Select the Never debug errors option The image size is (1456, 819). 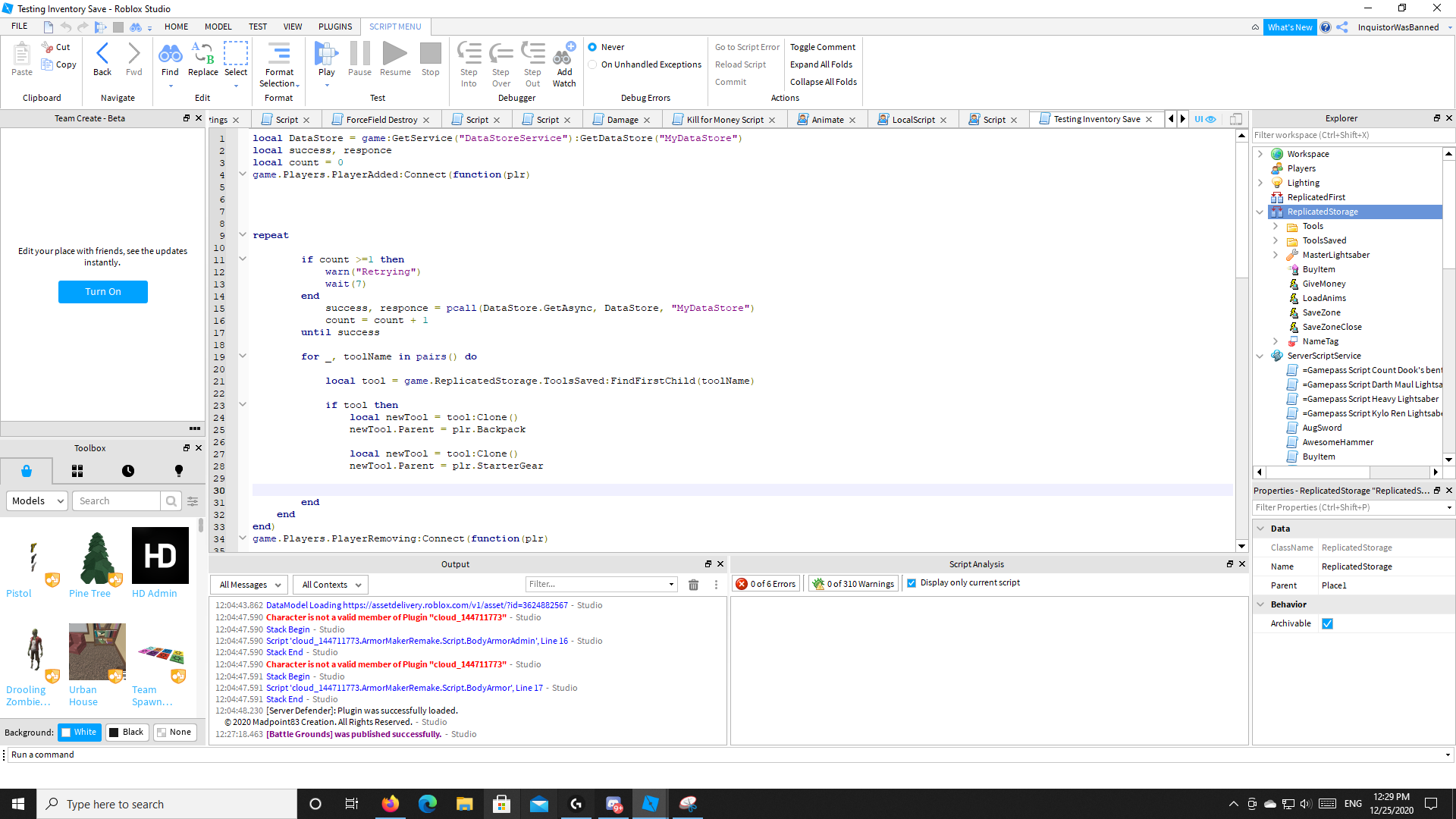592,47
